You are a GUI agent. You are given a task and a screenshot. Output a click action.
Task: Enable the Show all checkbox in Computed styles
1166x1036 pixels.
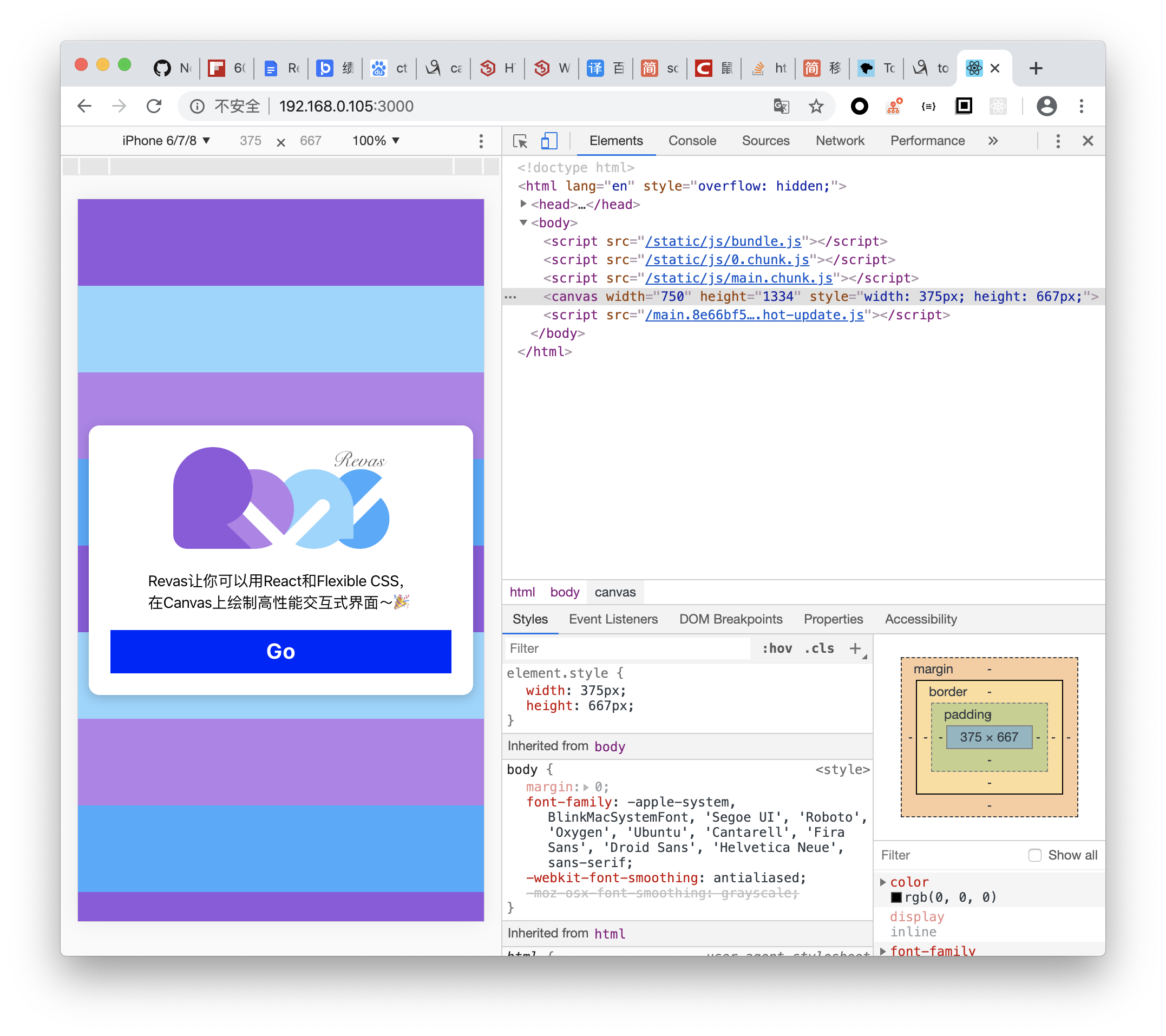pyautogui.click(x=1034, y=855)
